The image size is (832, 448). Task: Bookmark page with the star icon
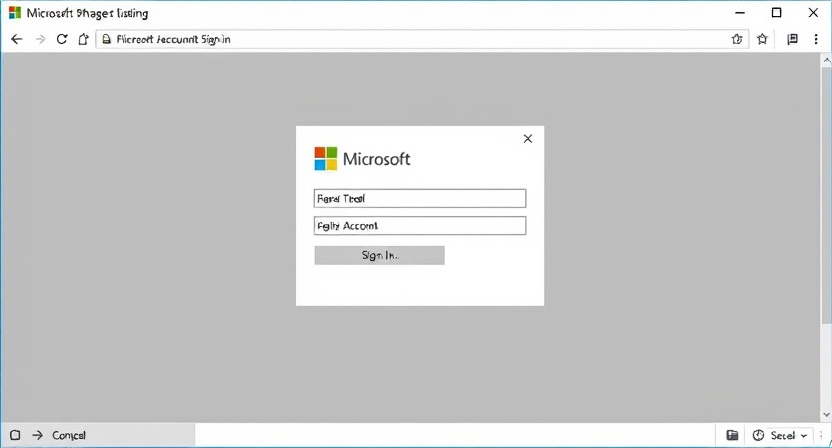point(762,39)
